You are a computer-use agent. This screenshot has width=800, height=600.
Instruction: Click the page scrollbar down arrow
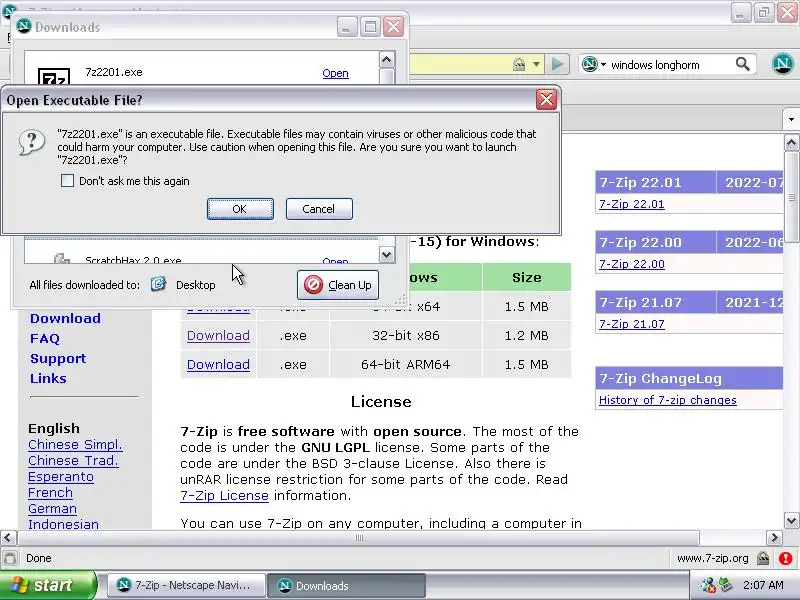click(791, 521)
